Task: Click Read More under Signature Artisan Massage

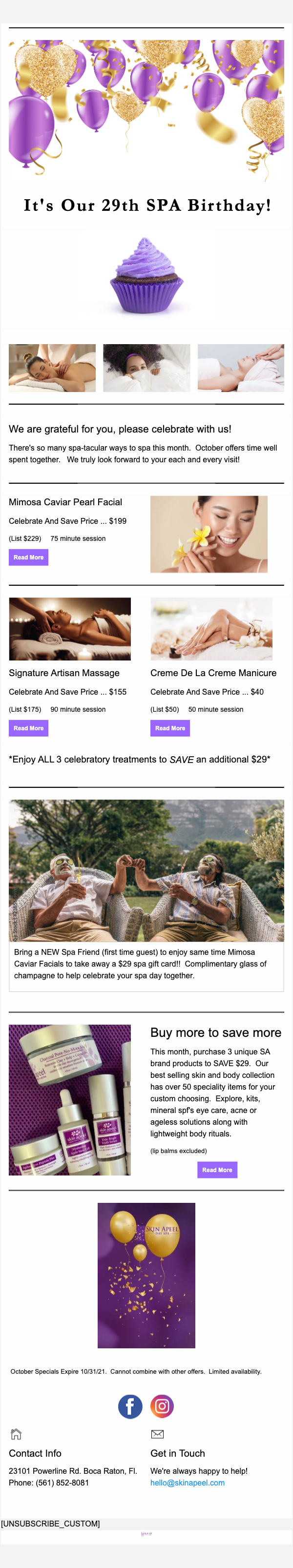Action: (29, 728)
